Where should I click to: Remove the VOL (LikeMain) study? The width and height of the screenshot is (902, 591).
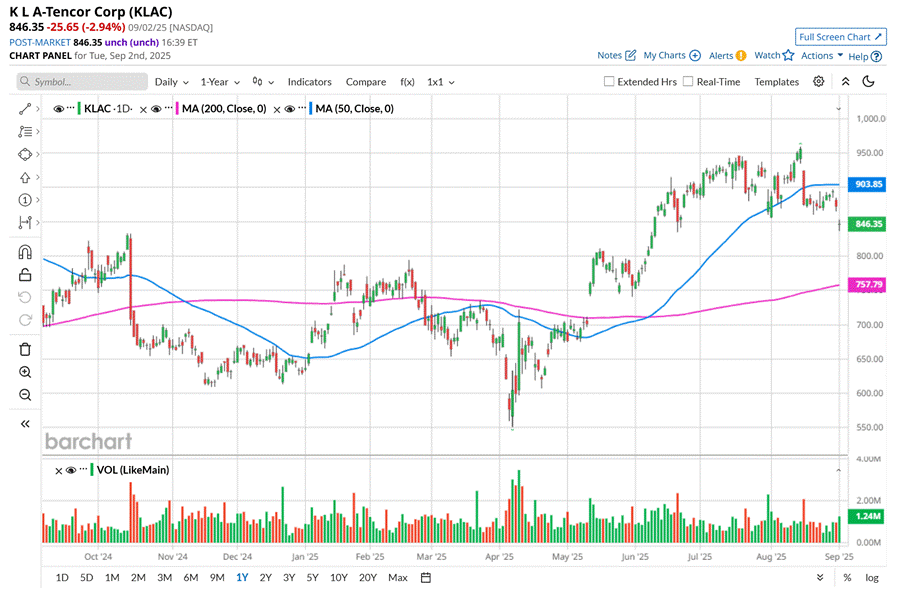[58, 471]
